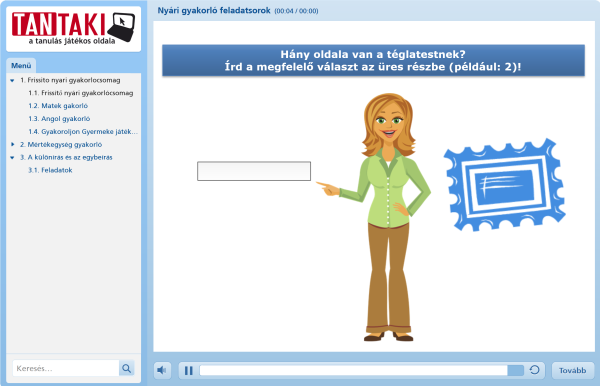Open the 3.1. Feladatok item
The width and height of the screenshot is (600, 386).
coord(50,170)
